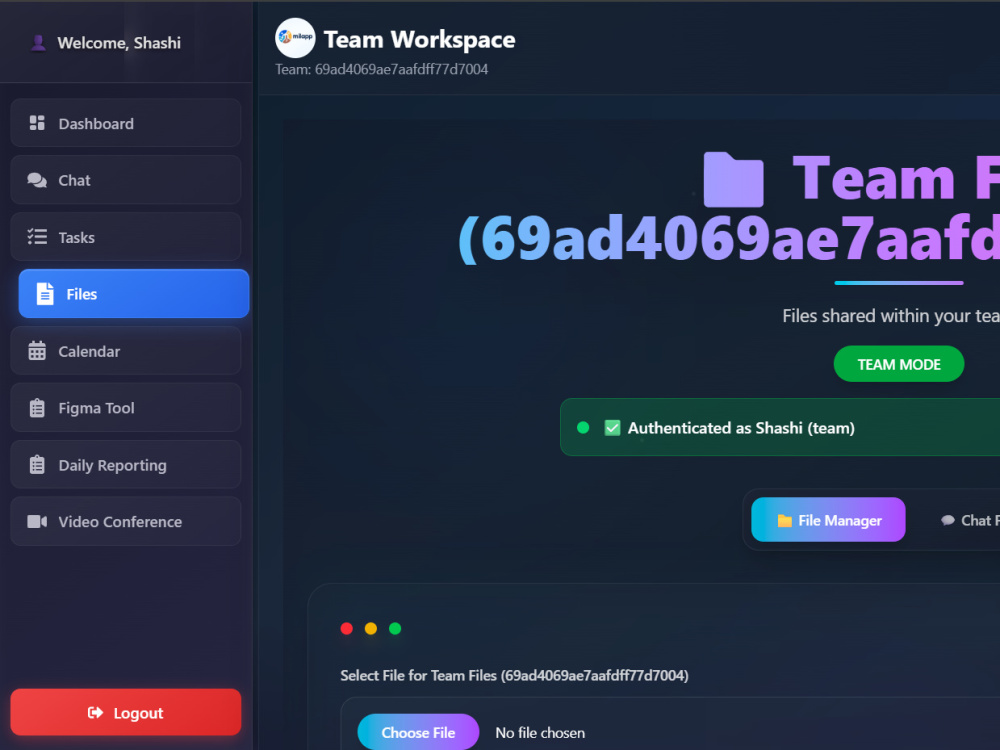Screen dimensions: 1000x750
Task: Start Video Conference from sidebar
Action: (x=126, y=522)
